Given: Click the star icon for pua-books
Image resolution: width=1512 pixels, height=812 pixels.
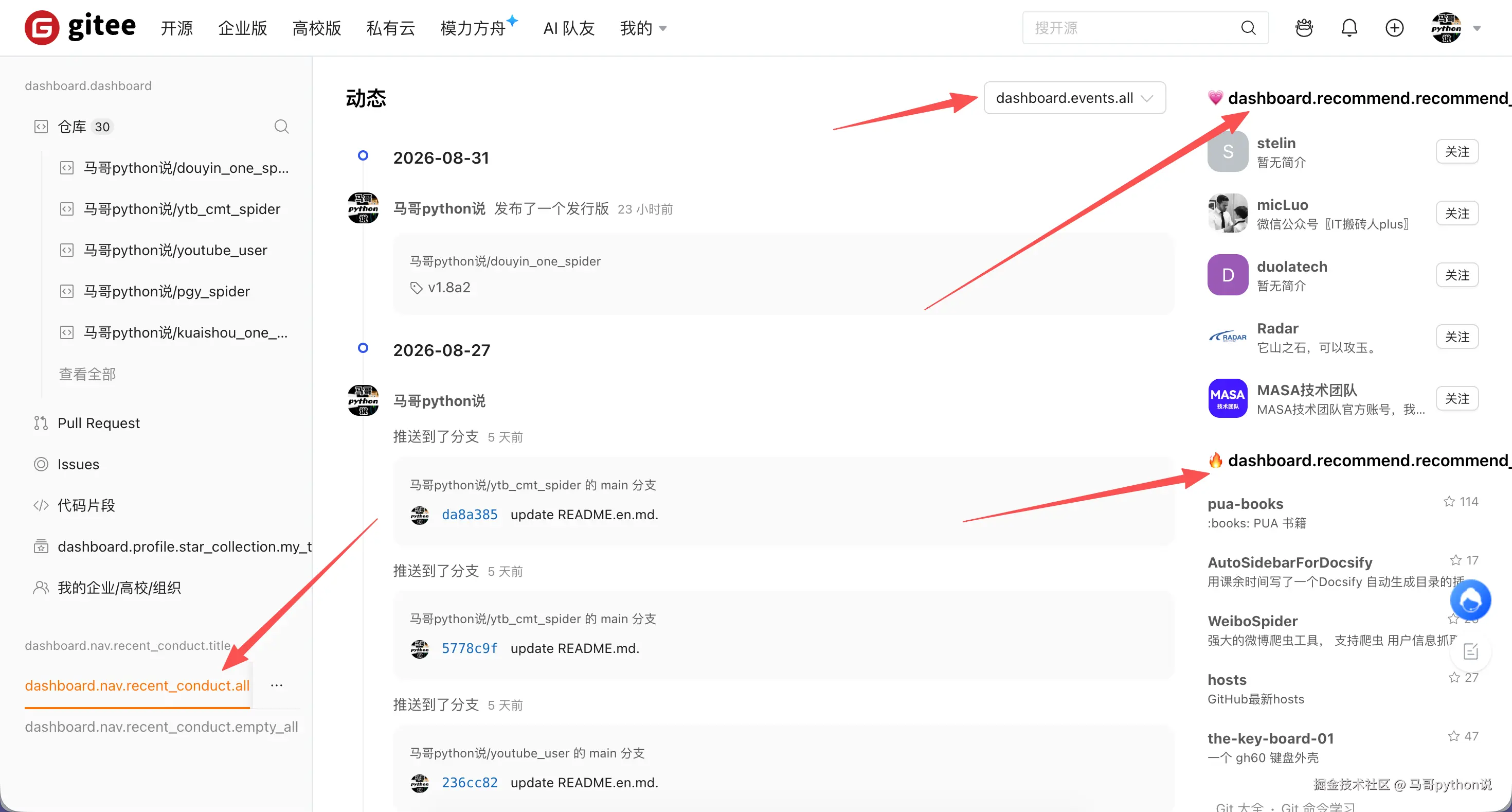Looking at the screenshot, I should tap(1449, 501).
